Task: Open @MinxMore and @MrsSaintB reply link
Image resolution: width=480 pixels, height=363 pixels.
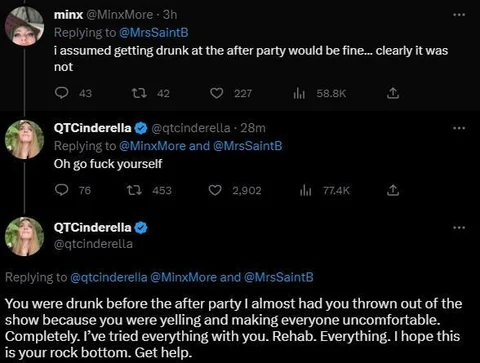Action: 200,146
